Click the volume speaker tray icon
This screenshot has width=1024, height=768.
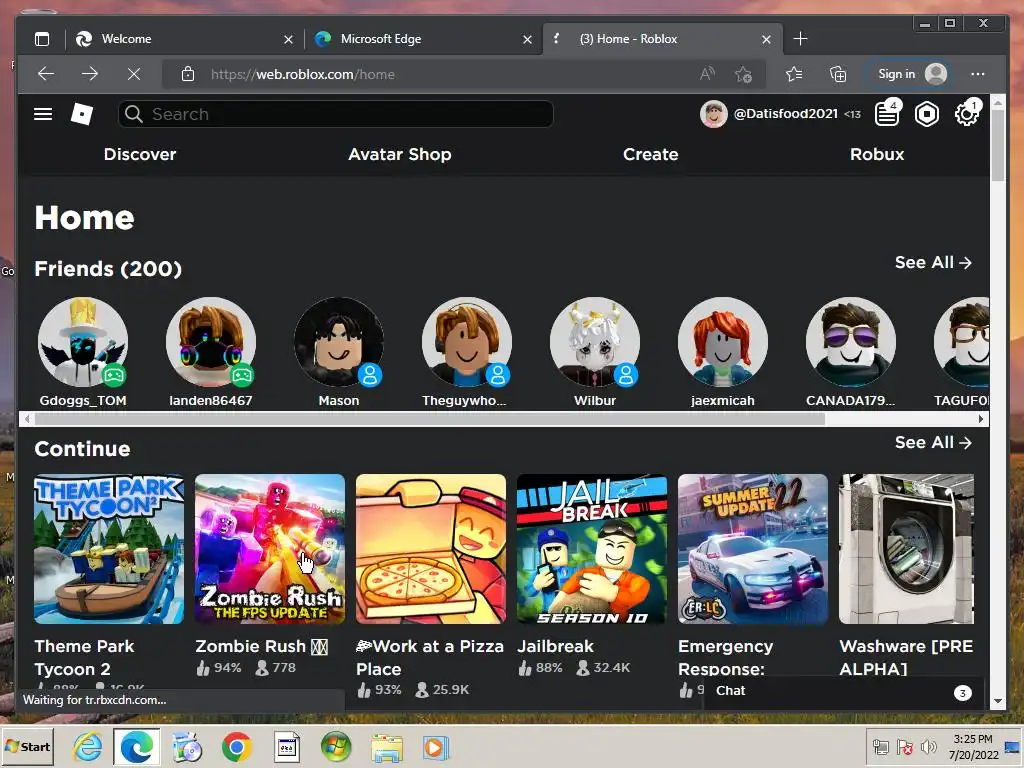point(928,746)
